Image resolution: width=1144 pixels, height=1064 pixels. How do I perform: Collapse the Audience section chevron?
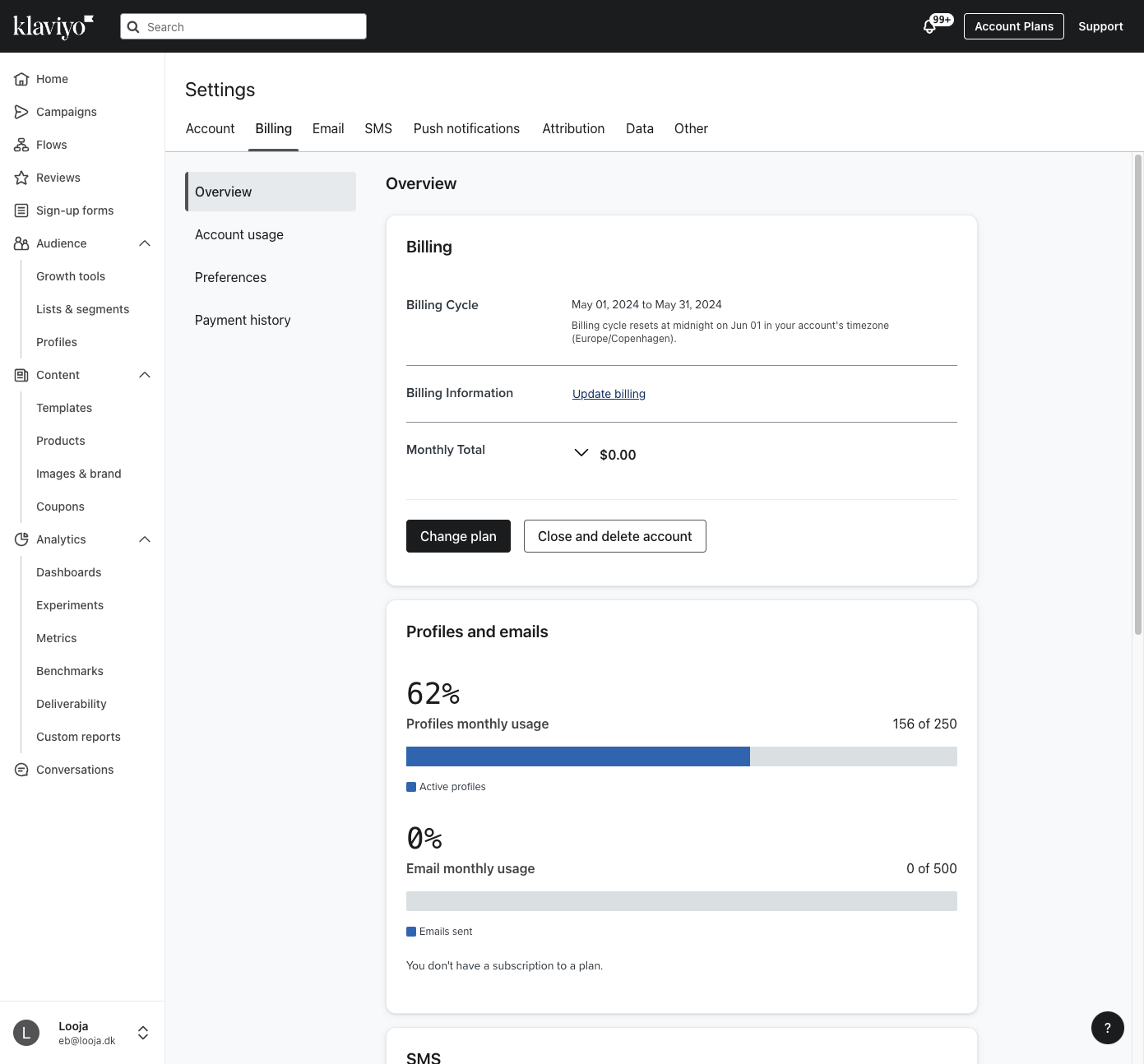pyautogui.click(x=145, y=243)
